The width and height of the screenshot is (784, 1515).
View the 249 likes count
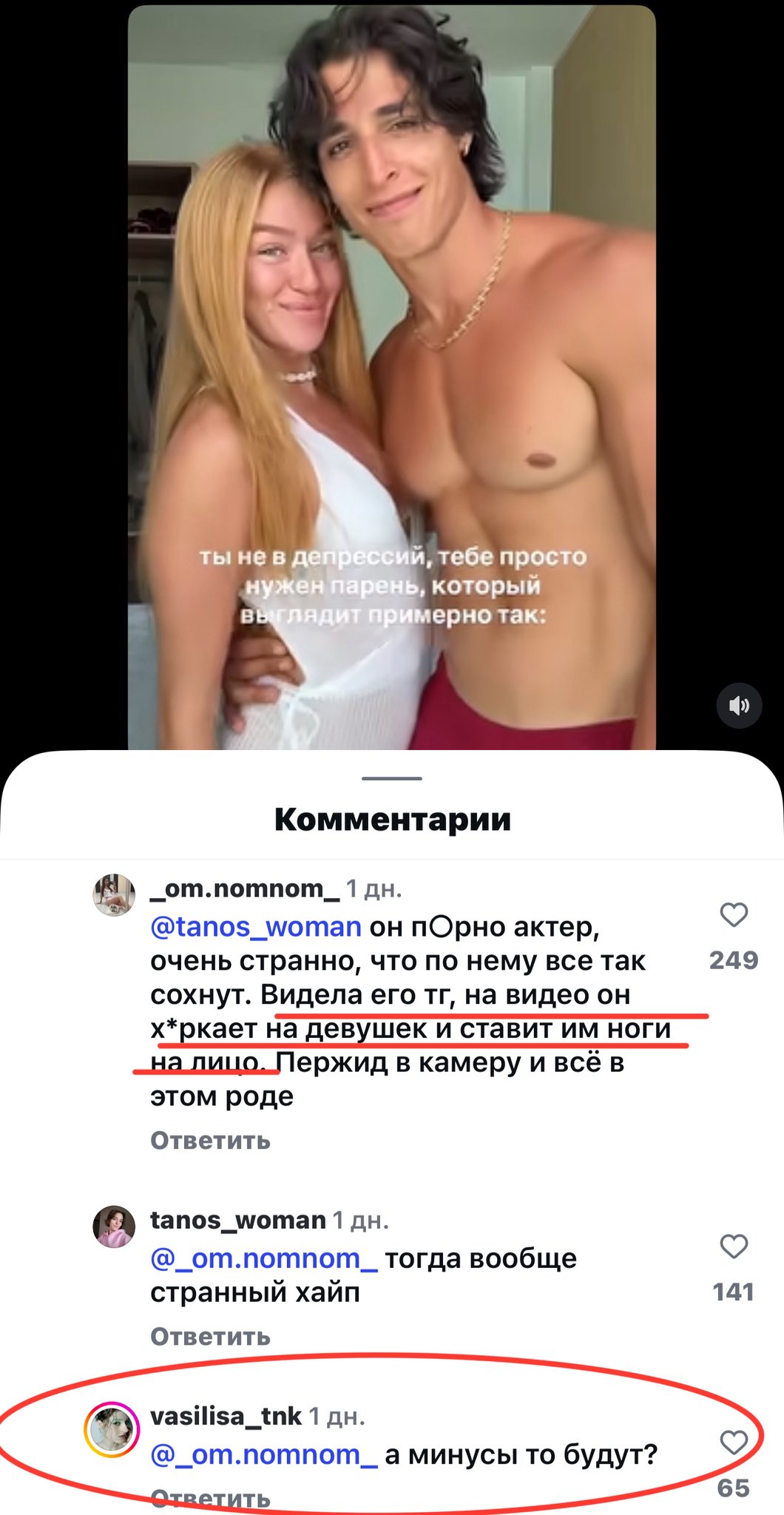[734, 960]
